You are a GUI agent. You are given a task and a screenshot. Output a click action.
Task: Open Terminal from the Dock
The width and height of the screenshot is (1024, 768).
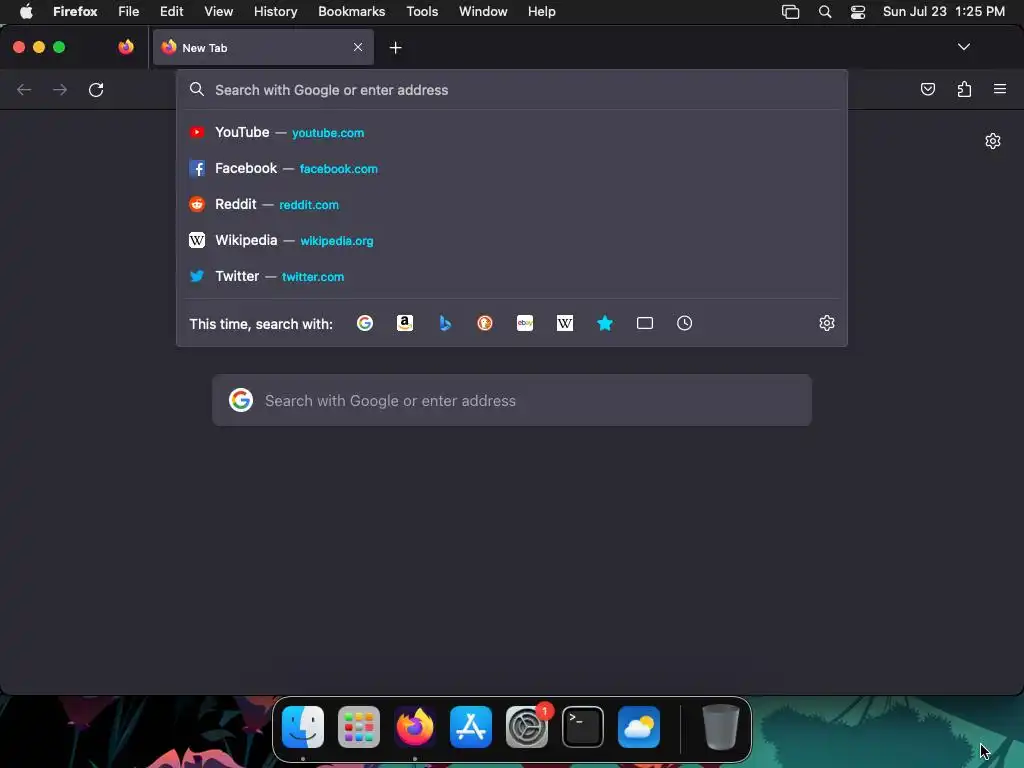583,727
